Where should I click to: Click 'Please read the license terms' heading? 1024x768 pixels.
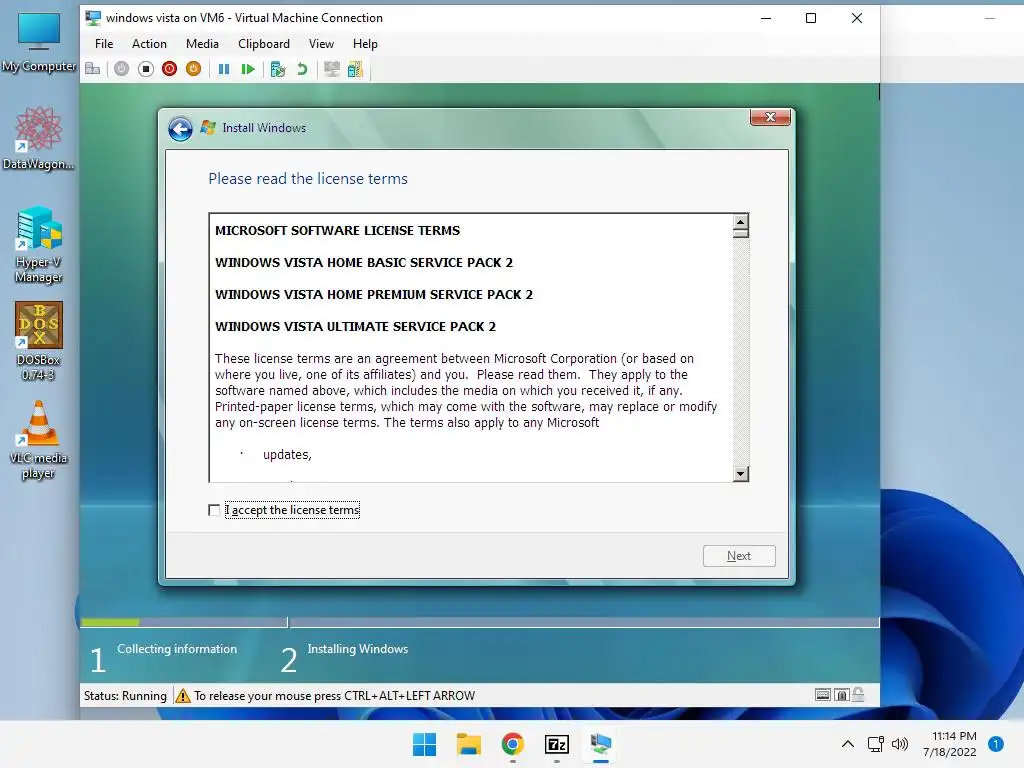pos(308,179)
